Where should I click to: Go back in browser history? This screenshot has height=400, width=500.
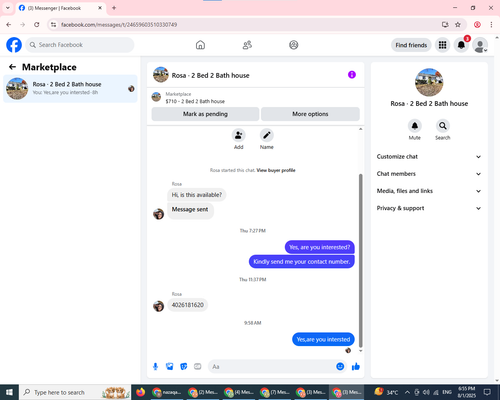click(x=9, y=25)
